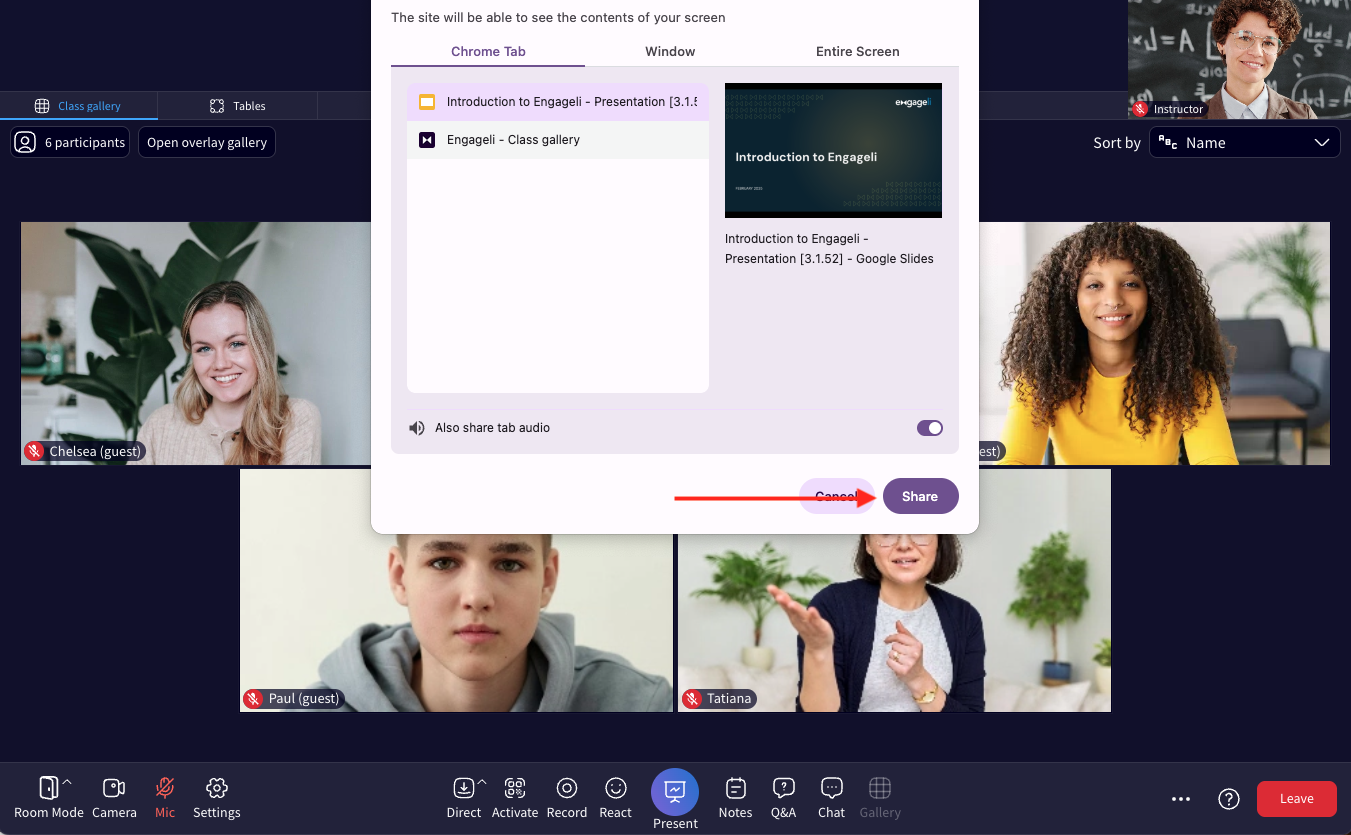This screenshot has height=835, width=1351.
Task: Open the help question mark
Action: click(x=1229, y=799)
